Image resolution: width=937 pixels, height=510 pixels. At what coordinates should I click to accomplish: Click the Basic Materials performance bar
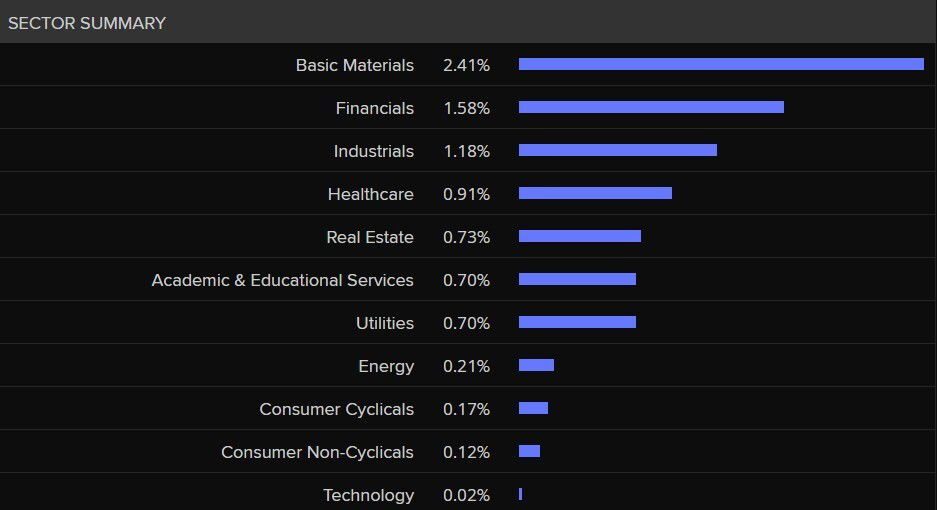[720, 64]
